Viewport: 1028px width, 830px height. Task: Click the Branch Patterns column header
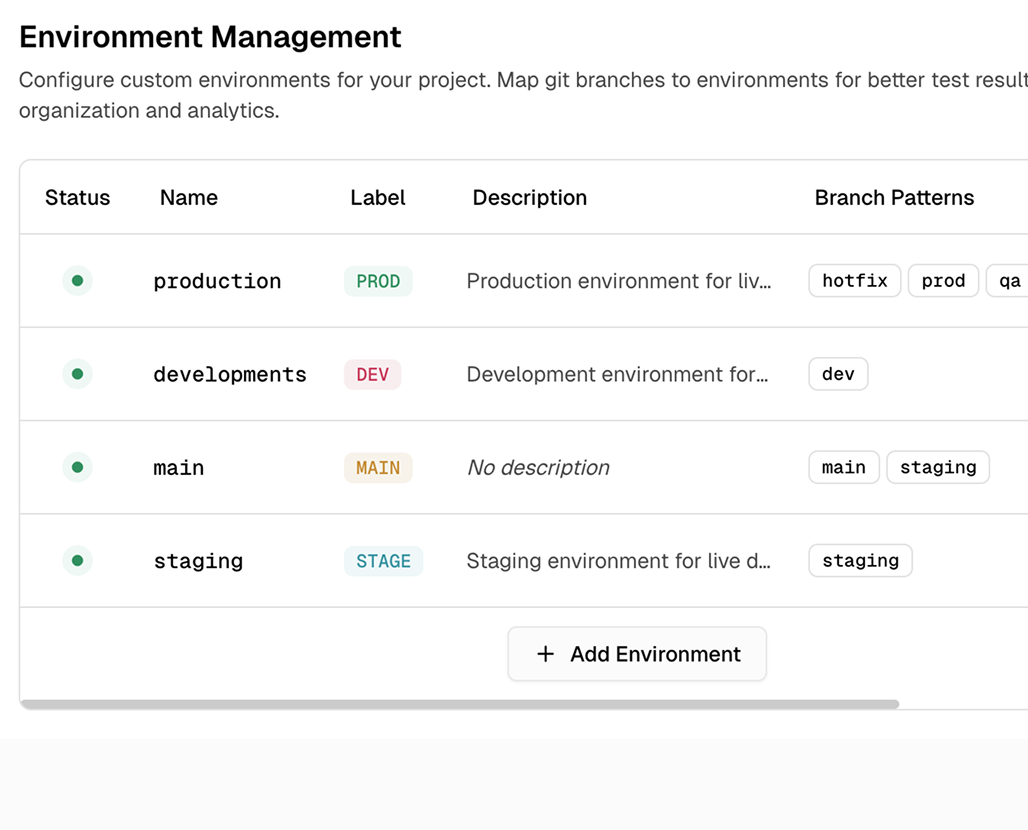894,197
